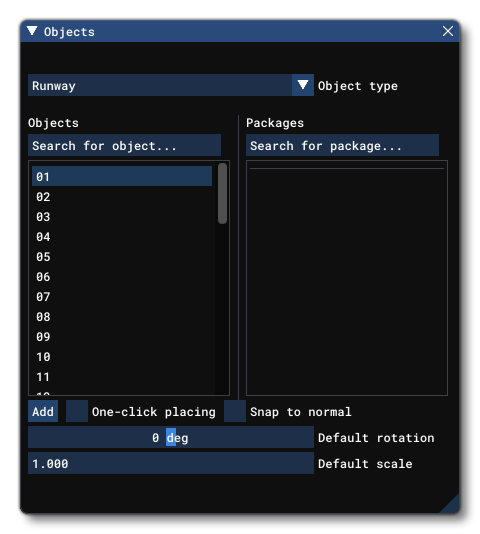Select runway object 10
This screenshot has width=480, height=534.
[x=122, y=357]
